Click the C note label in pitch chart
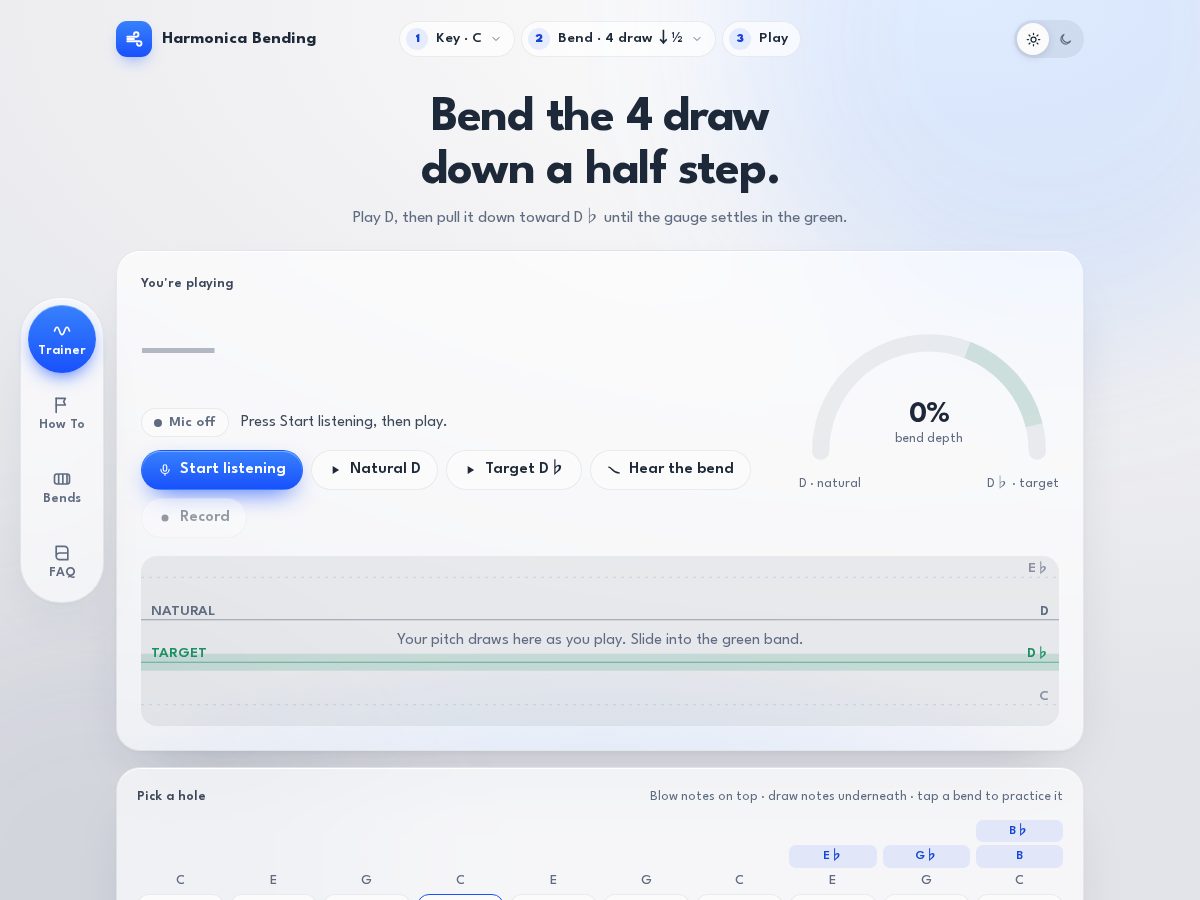This screenshot has width=1200, height=900. coord(1044,696)
